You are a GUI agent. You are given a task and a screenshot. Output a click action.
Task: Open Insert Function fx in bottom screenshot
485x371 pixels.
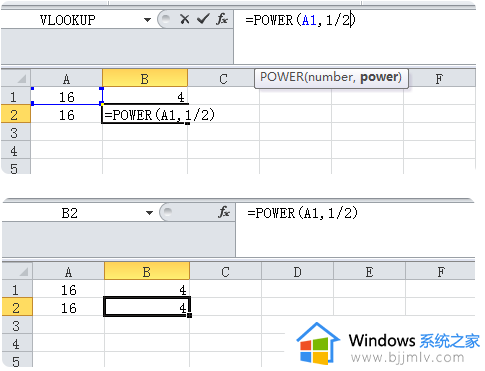click(224, 212)
